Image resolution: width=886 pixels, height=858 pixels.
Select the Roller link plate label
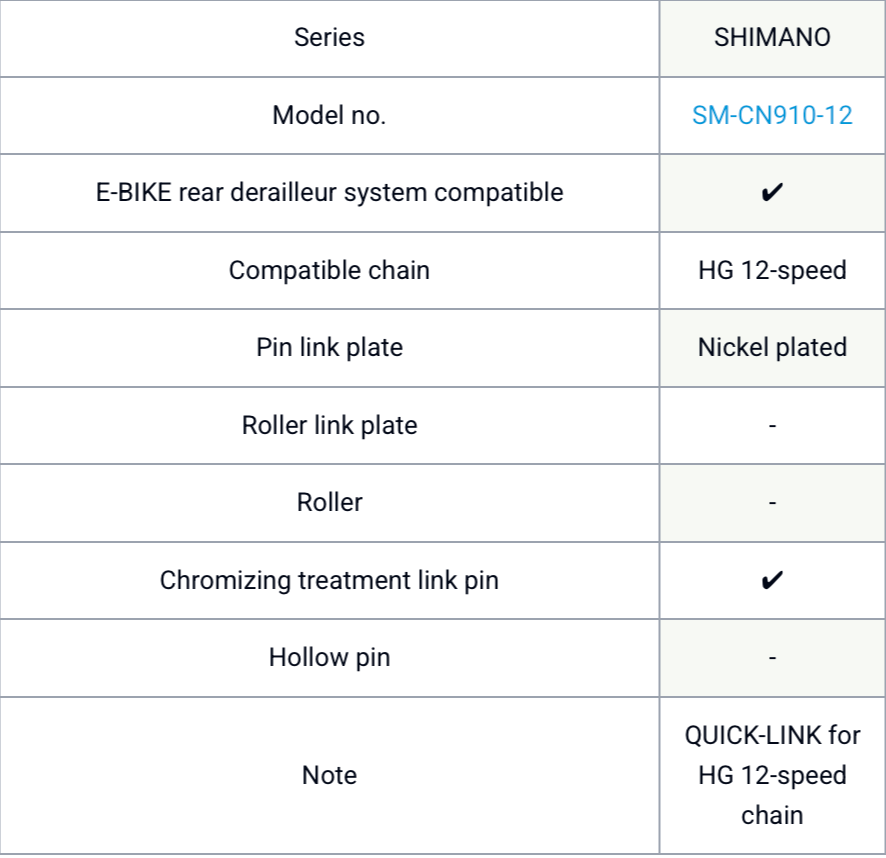tap(329, 425)
